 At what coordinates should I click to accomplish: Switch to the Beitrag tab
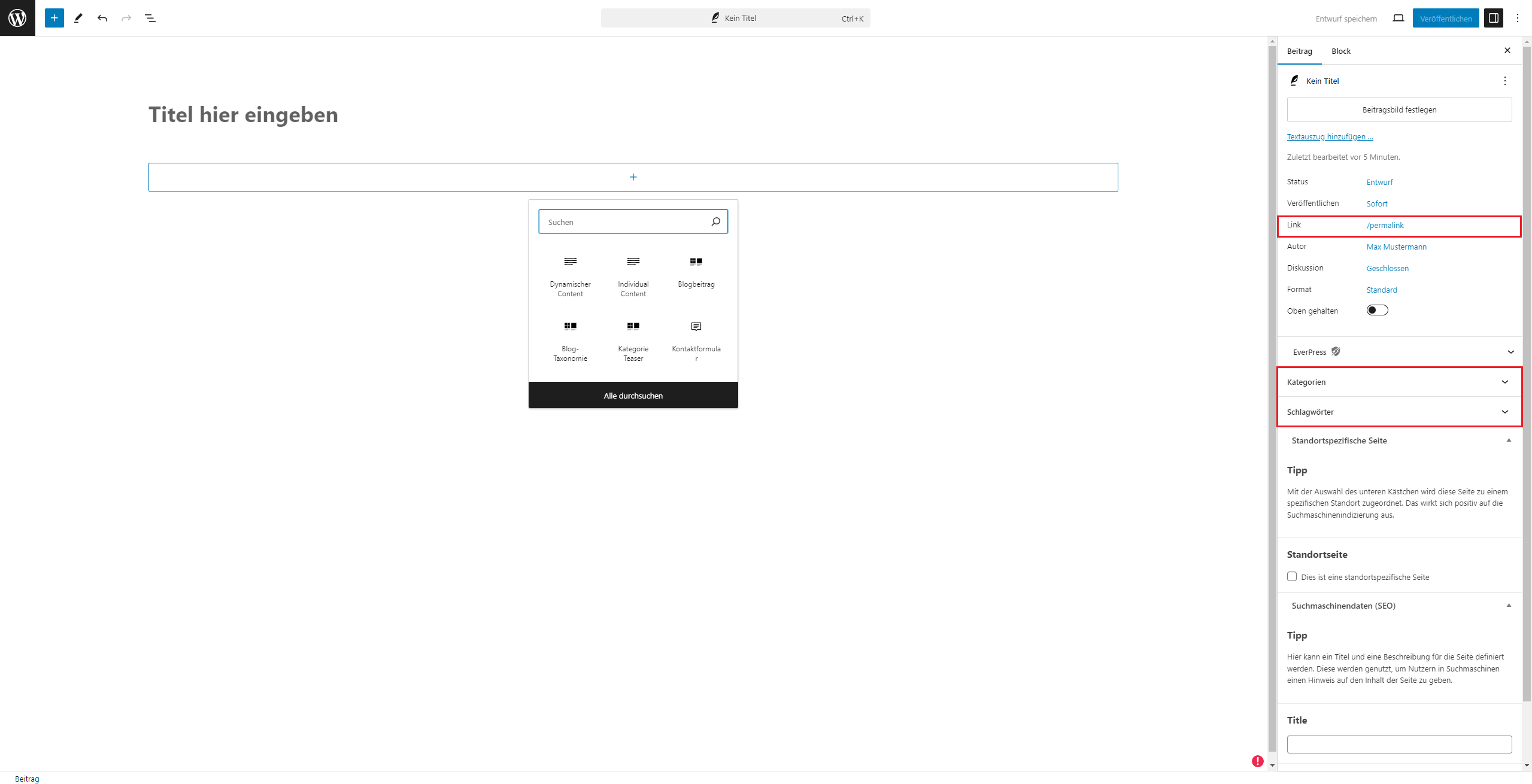pyautogui.click(x=1299, y=51)
